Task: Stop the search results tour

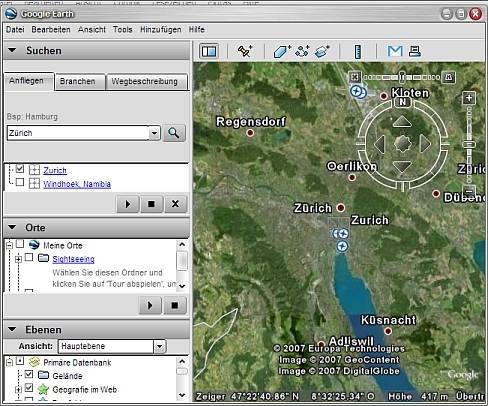Action: pyautogui.click(x=151, y=204)
